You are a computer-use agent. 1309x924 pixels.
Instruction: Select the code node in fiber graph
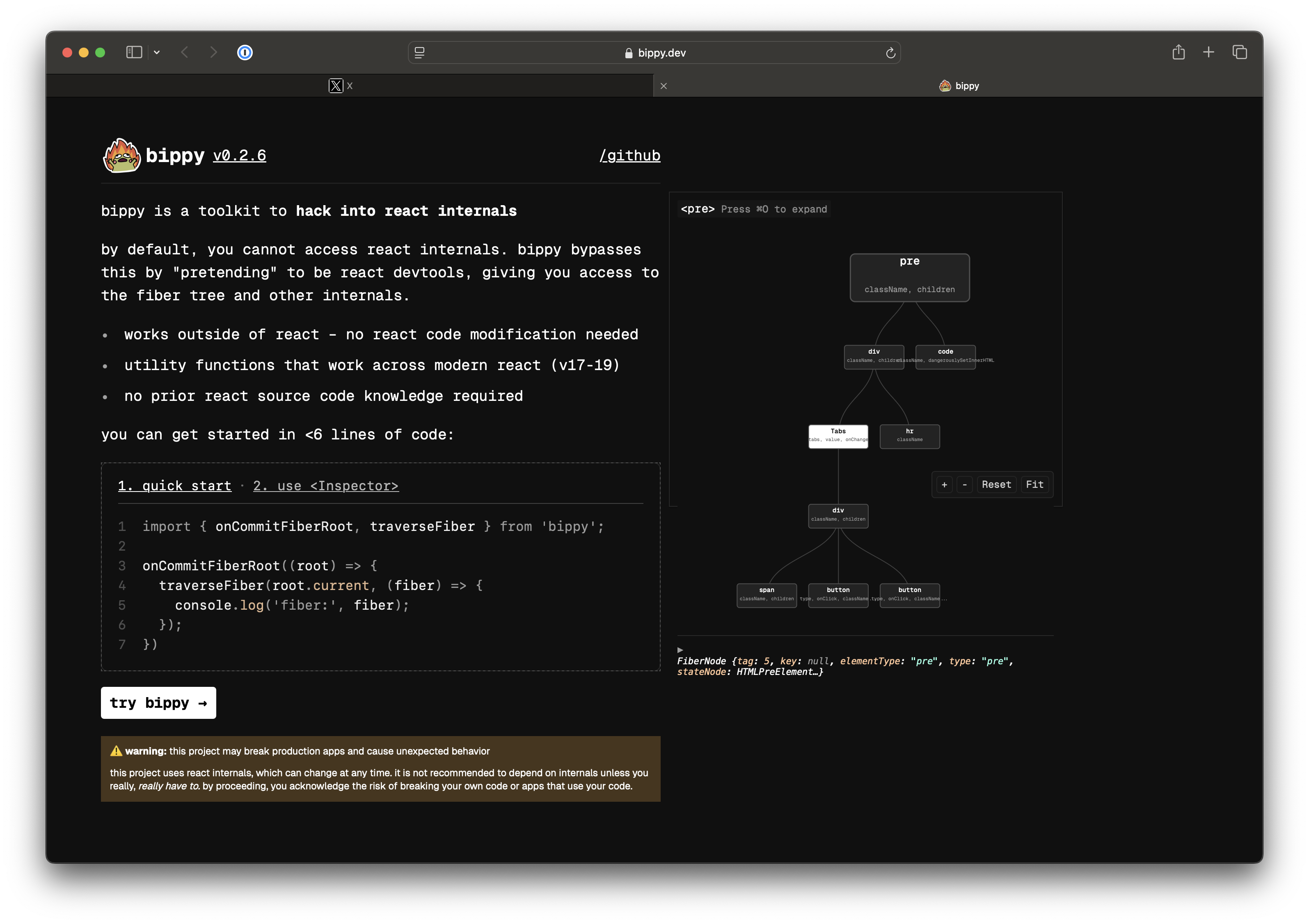pos(945,357)
